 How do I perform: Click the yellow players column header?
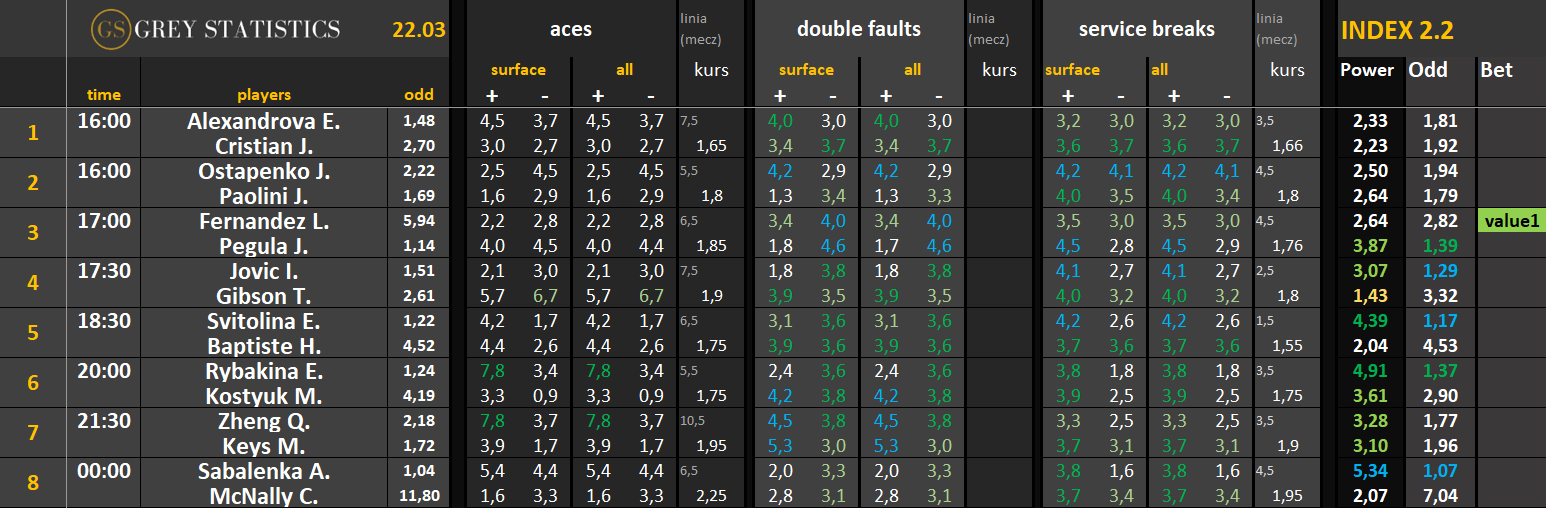click(x=264, y=95)
